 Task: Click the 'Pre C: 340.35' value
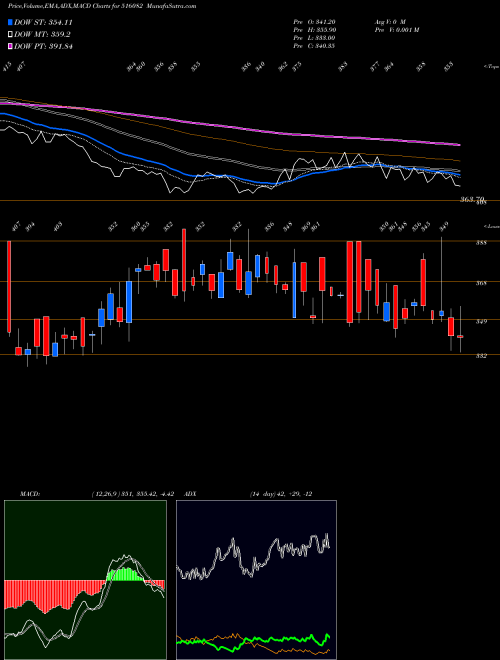point(314,46)
